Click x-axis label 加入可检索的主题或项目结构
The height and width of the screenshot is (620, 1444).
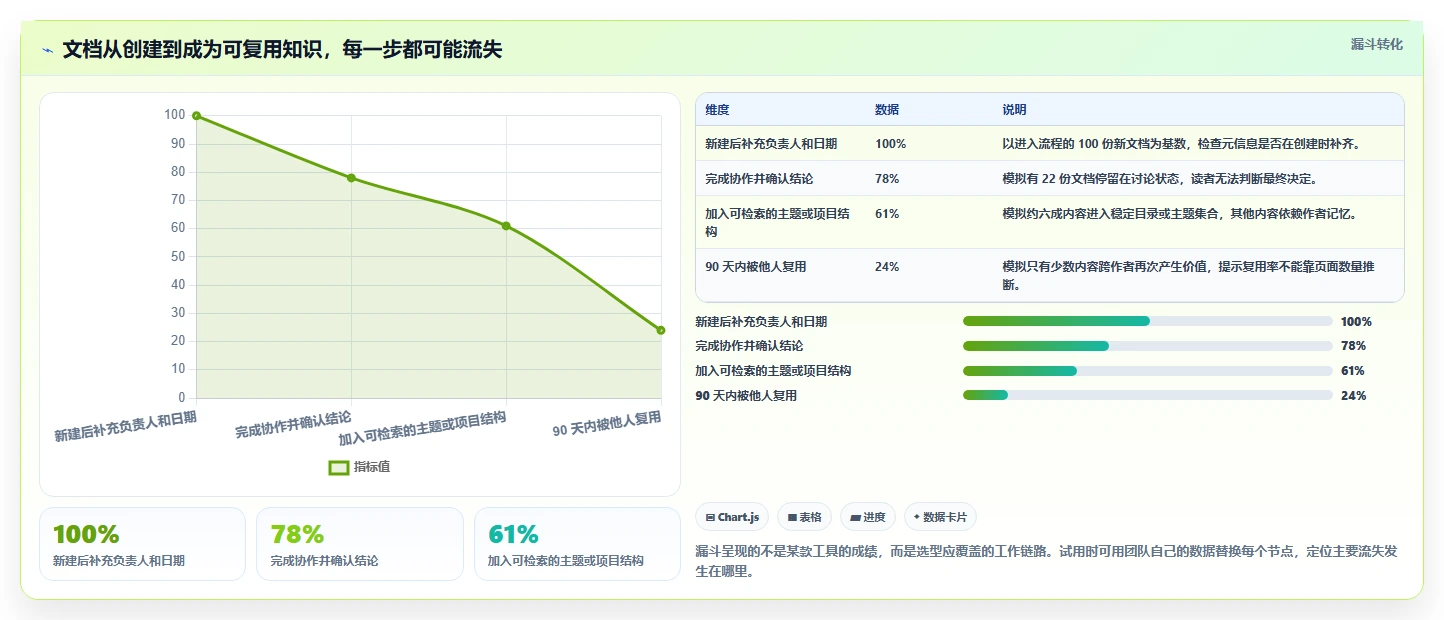(421, 428)
